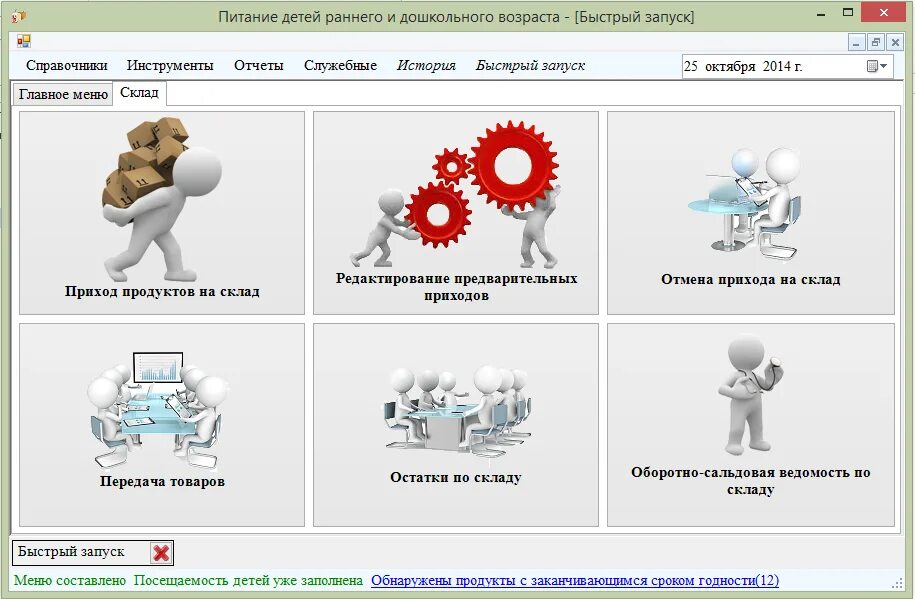Close the inner MDI child window
Viewport: 915px width, 599px height.
(x=895, y=43)
